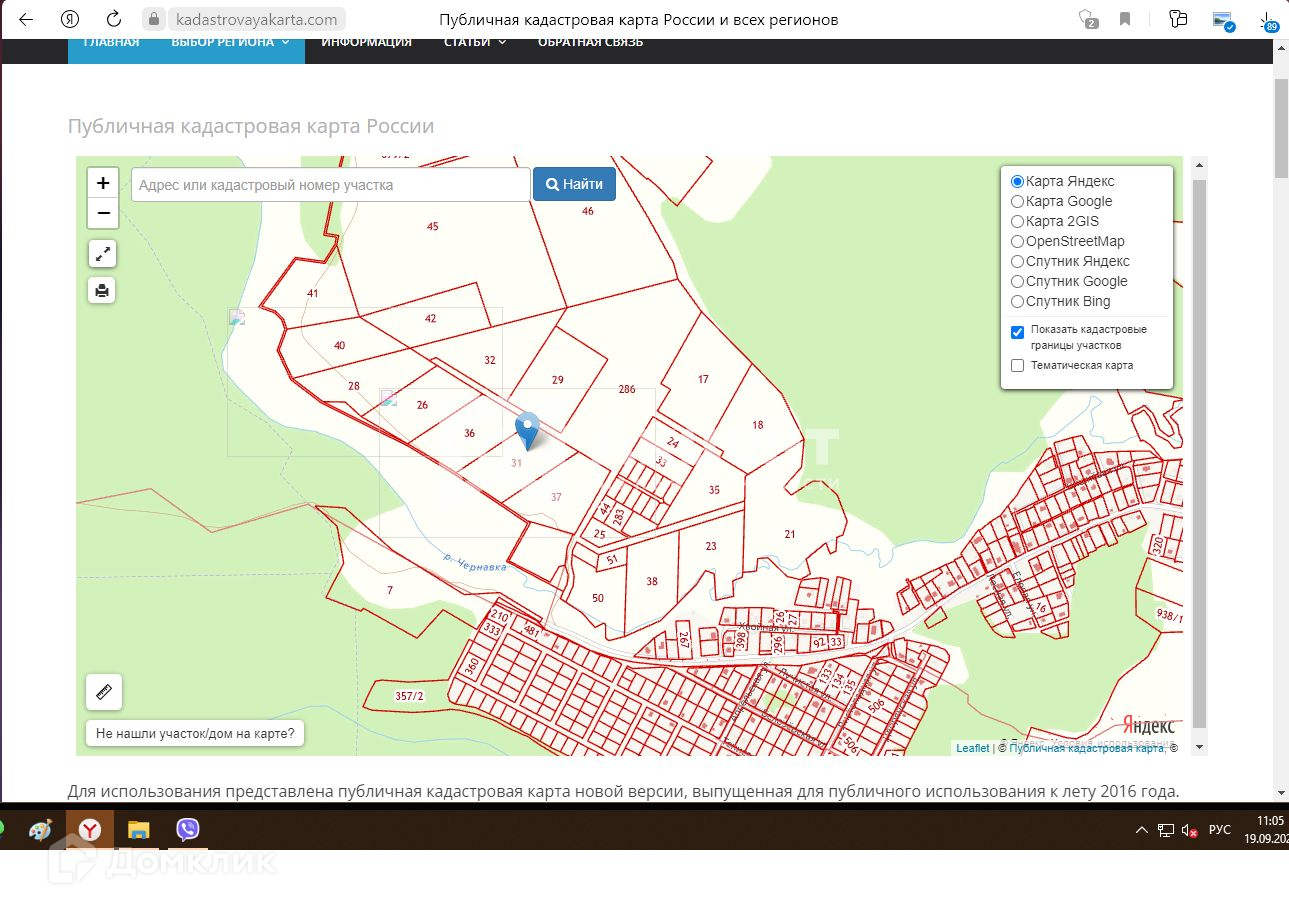Activate the ruler measurement tool
The image size is (1289, 918).
[x=104, y=691]
